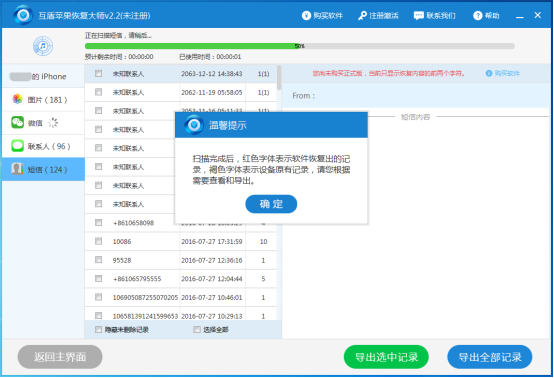Select the iPhone device entry
Image resolution: width=554 pixels, height=378 pixels.
pos(43,76)
